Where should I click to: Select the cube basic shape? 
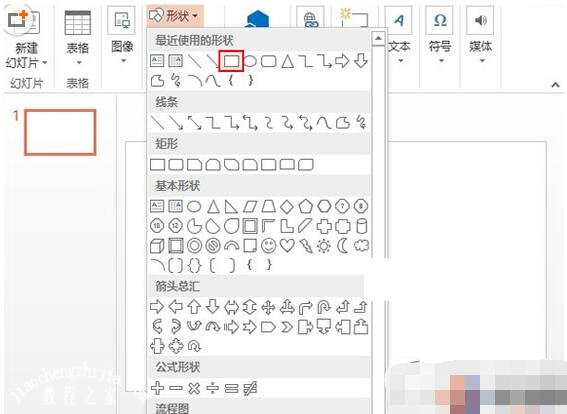[157, 246]
